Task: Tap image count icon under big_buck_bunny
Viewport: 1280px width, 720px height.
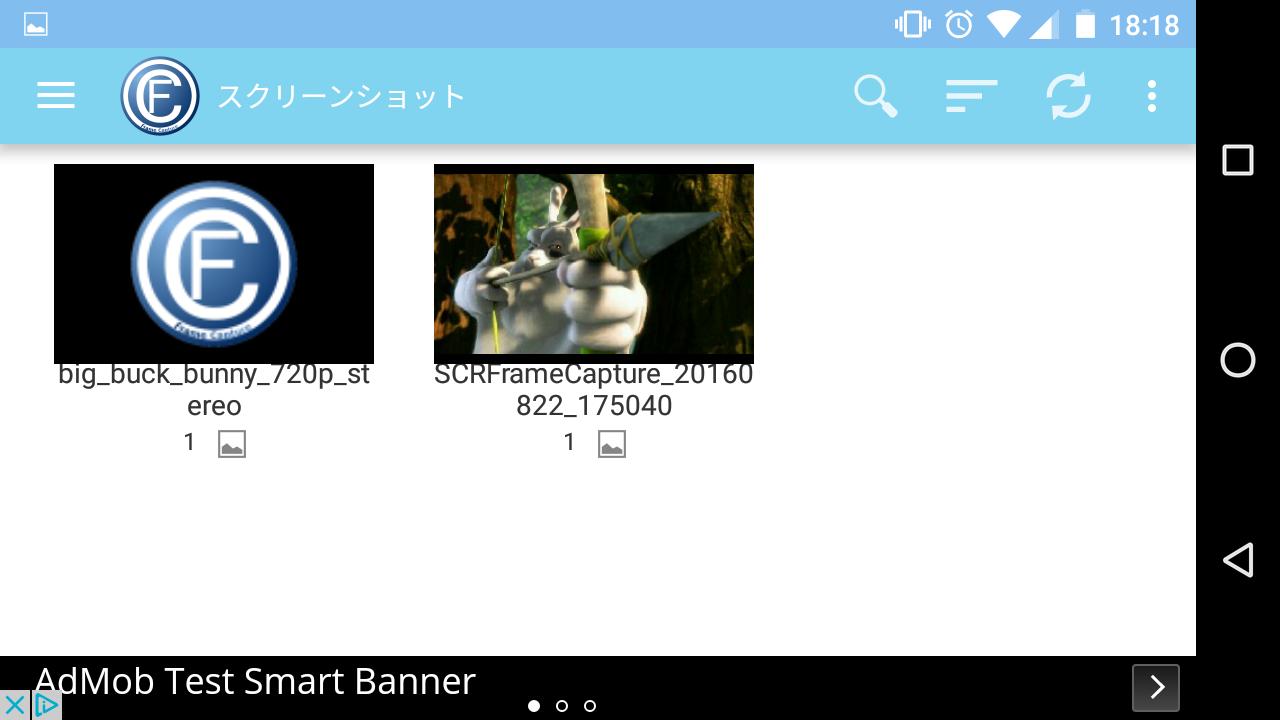Action: pos(232,444)
